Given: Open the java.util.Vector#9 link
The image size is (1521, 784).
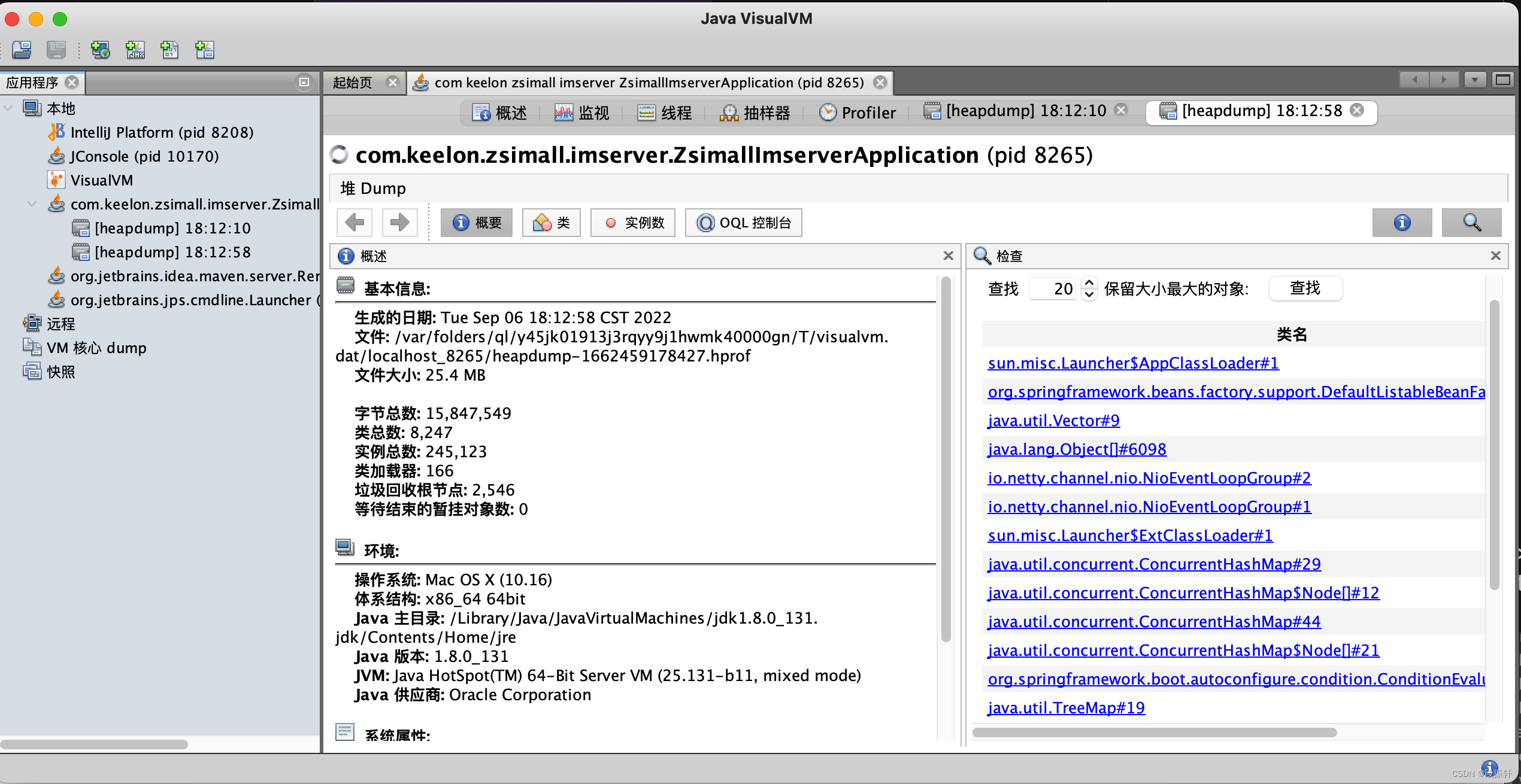Looking at the screenshot, I should (x=1053, y=421).
